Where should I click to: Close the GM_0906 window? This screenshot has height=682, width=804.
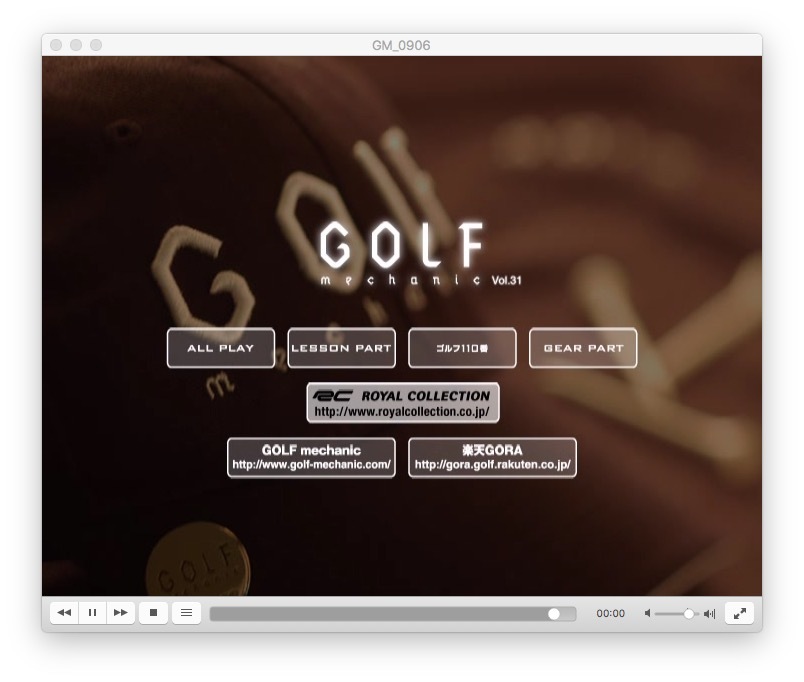(x=56, y=45)
